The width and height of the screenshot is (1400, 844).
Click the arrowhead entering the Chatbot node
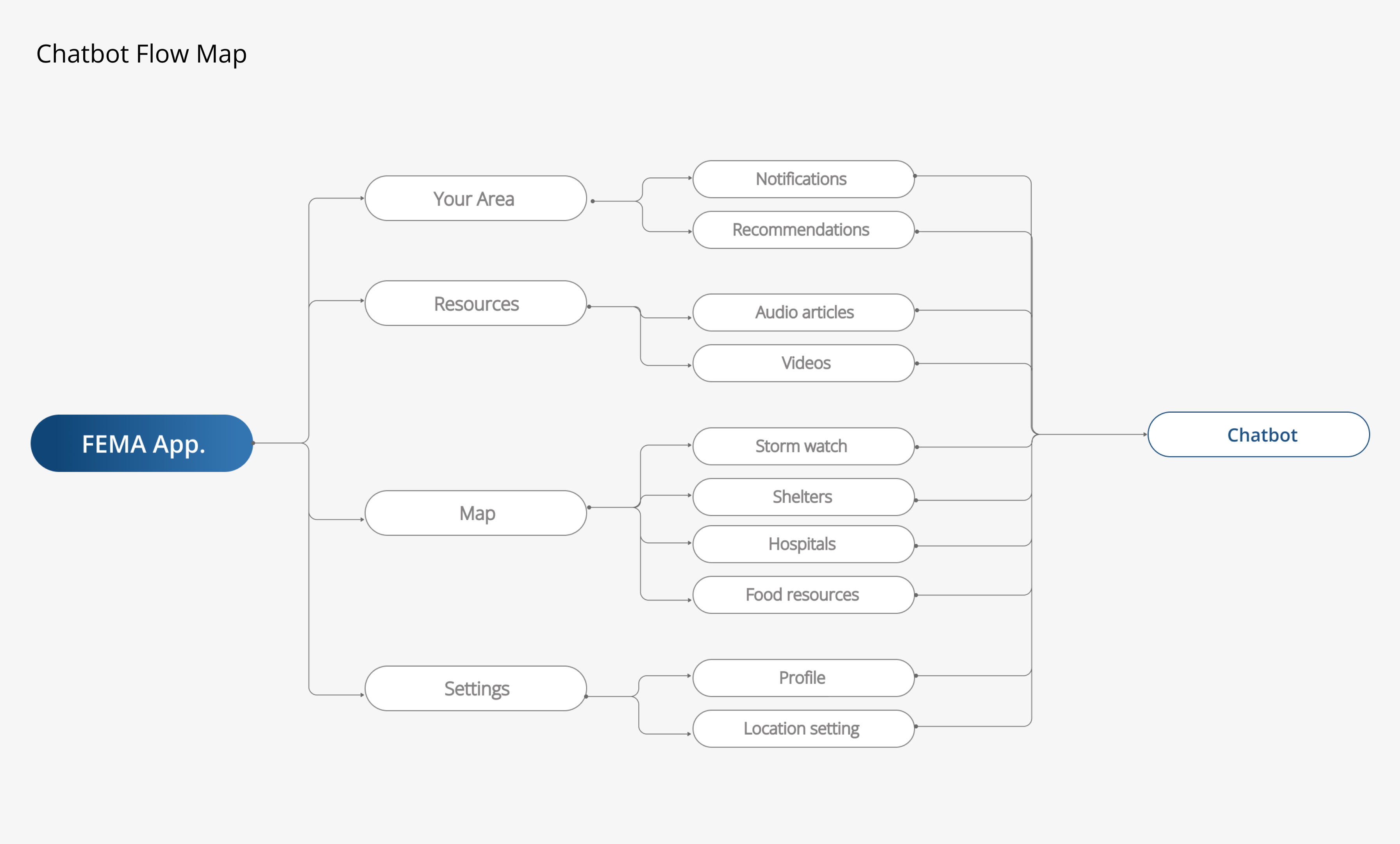pyautogui.click(x=1145, y=434)
